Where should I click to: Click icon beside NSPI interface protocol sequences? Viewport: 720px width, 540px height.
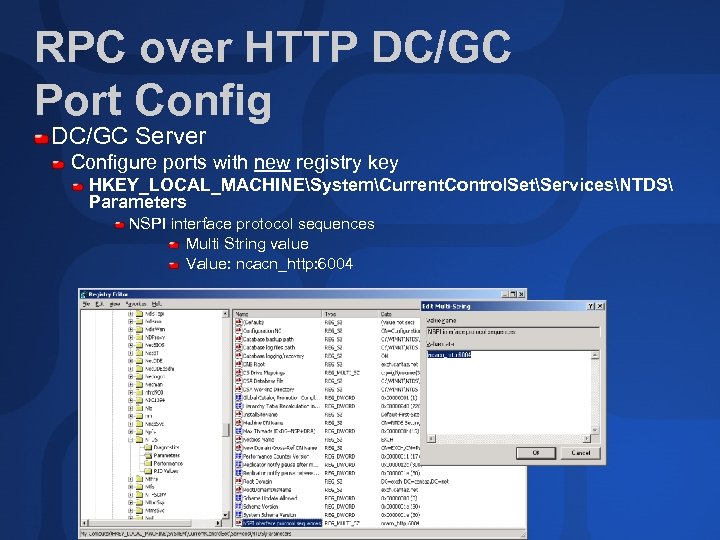238,523
